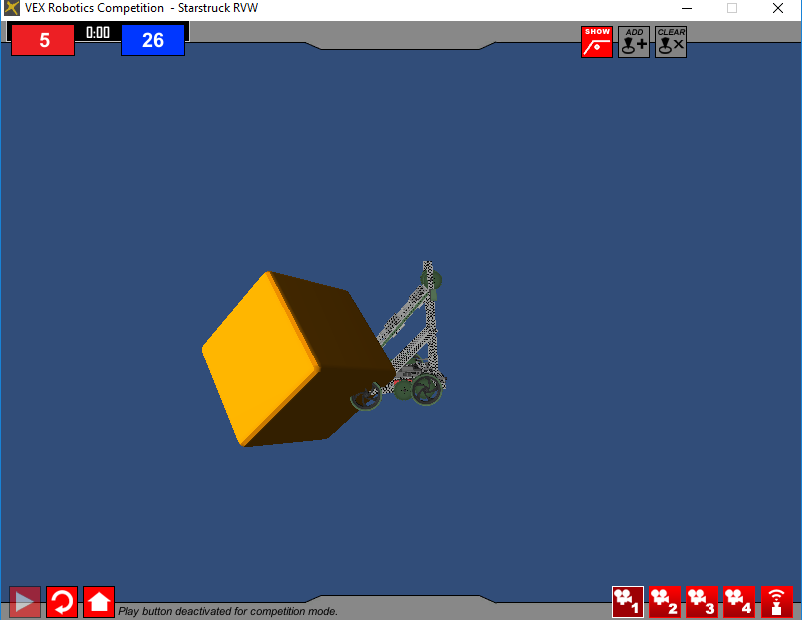Click the play button deactivated status message
Viewport: 802px width, 620px height.
point(228,611)
